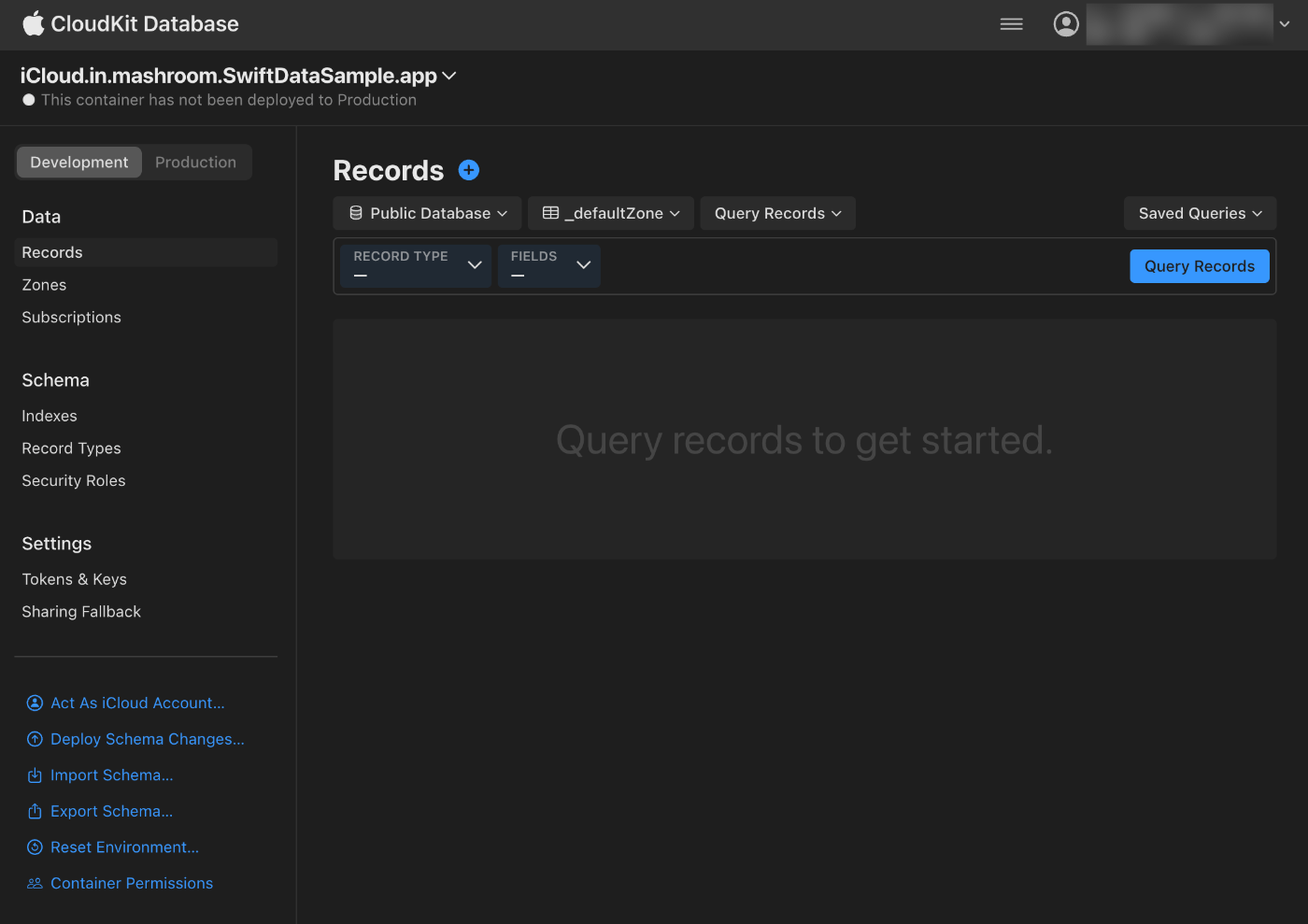1308x924 pixels.
Task: Open the Query Records mode dropdown
Action: point(777,213)
